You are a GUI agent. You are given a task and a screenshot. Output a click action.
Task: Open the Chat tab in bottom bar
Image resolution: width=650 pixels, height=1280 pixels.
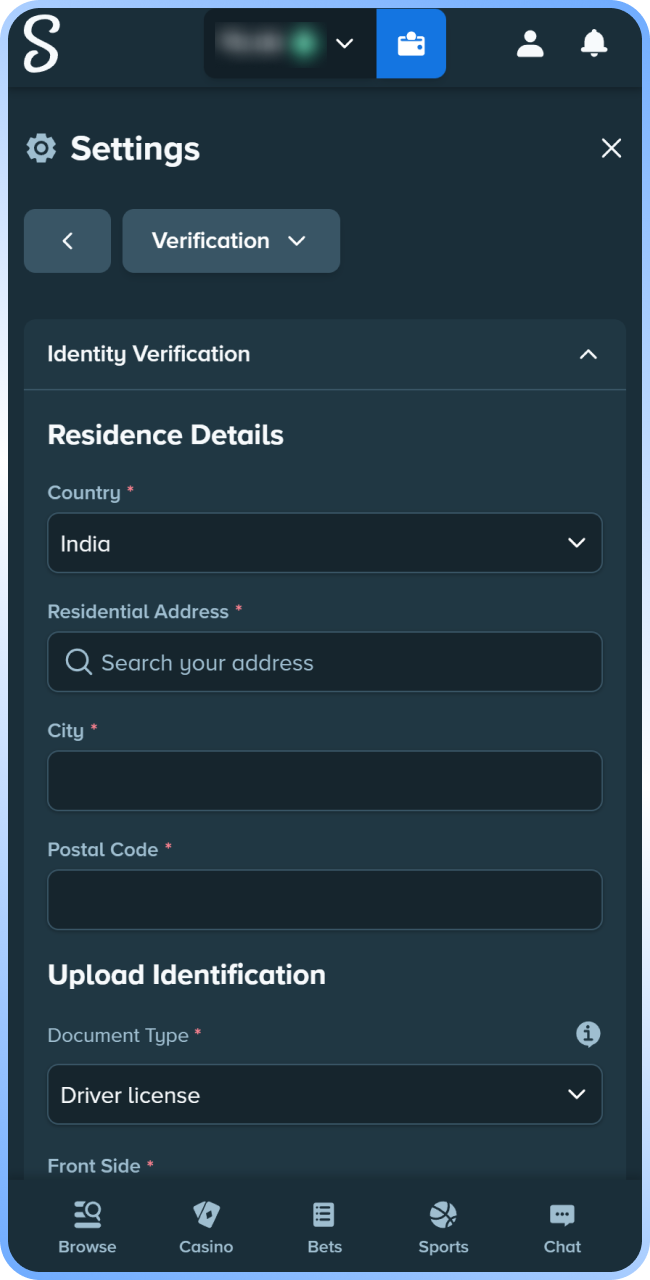click(562, 1228)
